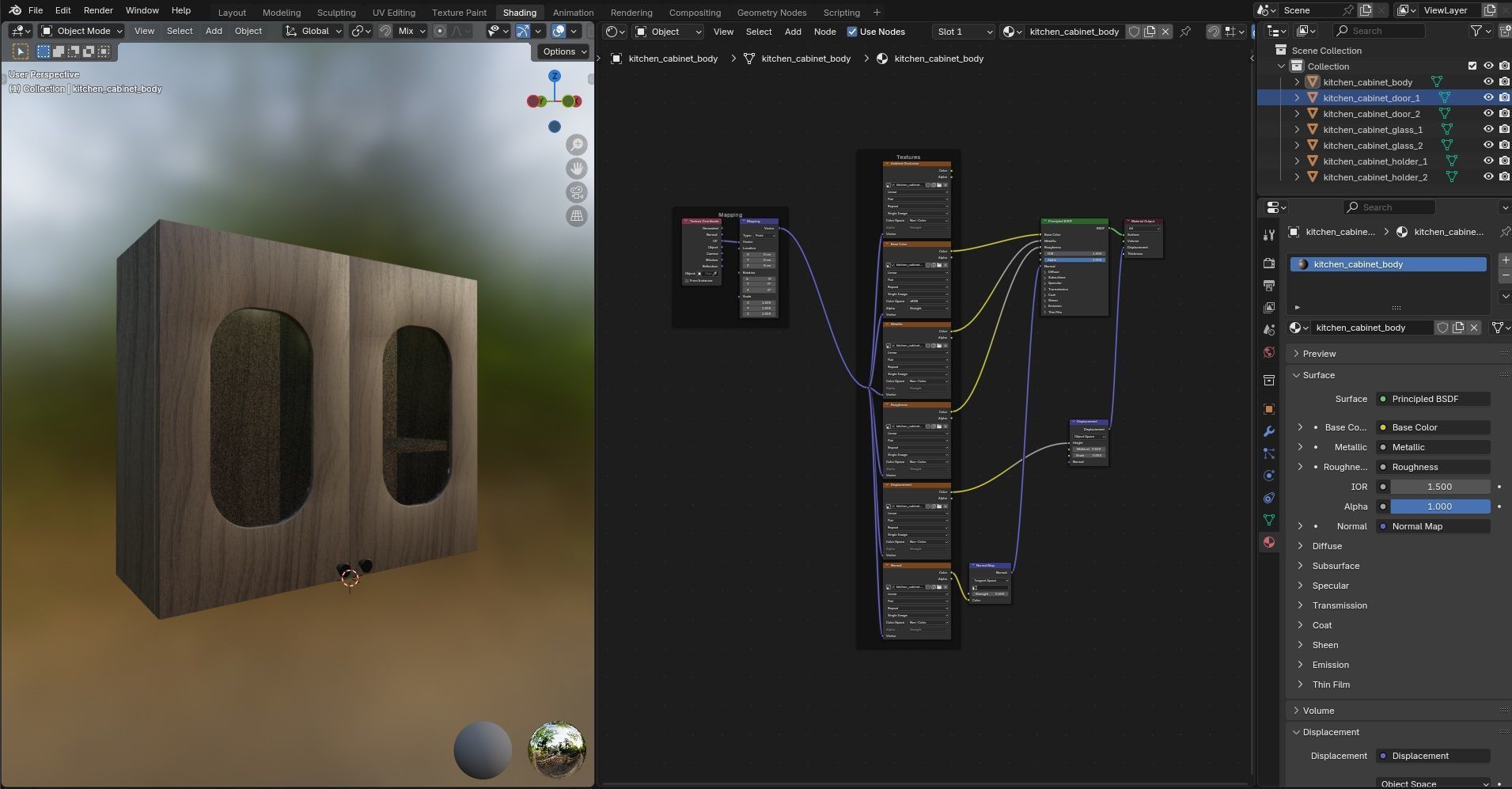Click the Principled BSDF surface shader button
The image size is (1512, 789).
point(1433,399)
